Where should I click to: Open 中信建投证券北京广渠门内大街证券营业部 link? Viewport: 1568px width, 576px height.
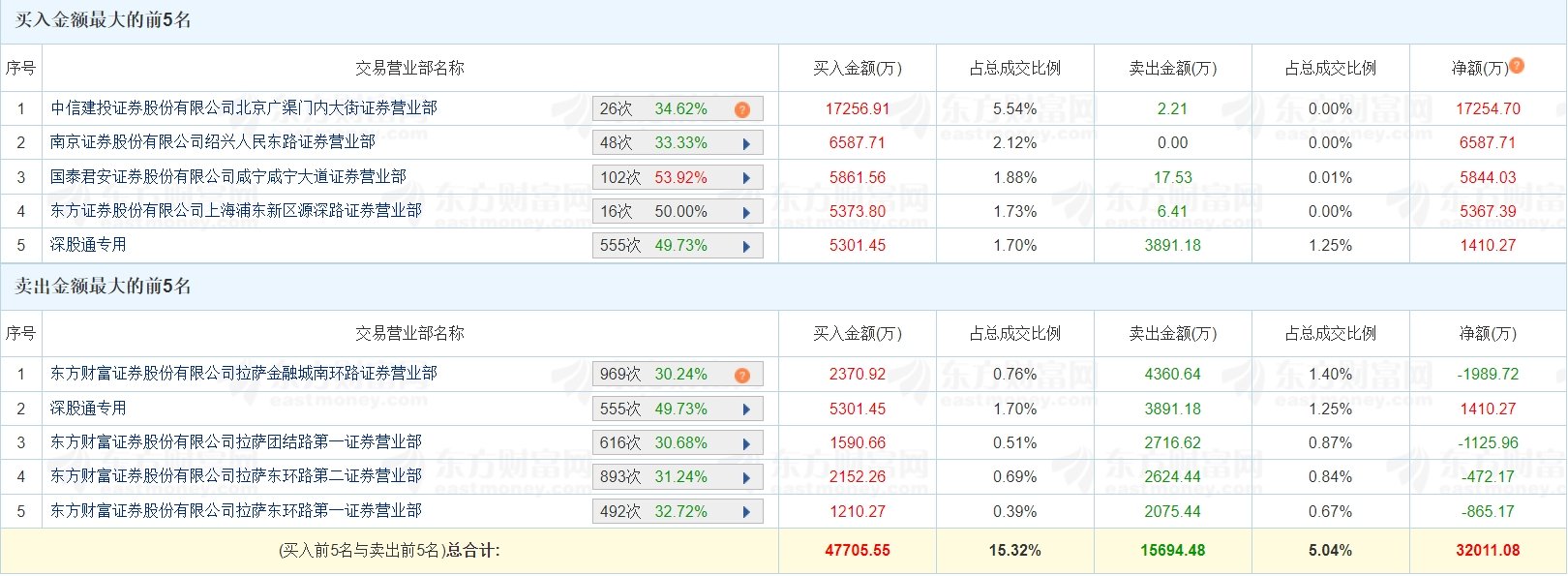click(244, 108)
